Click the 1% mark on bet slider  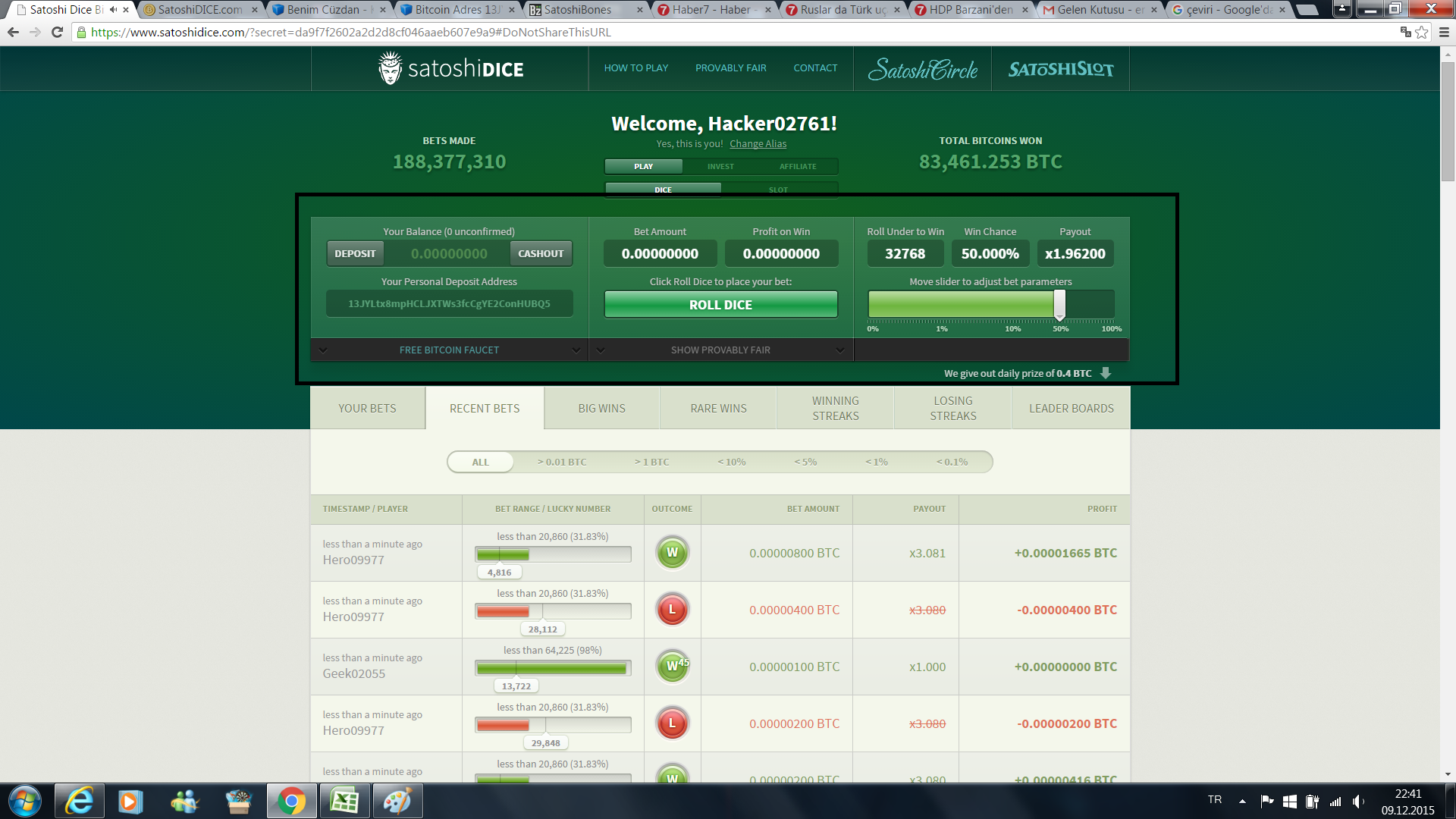click(x=941, y=328)
